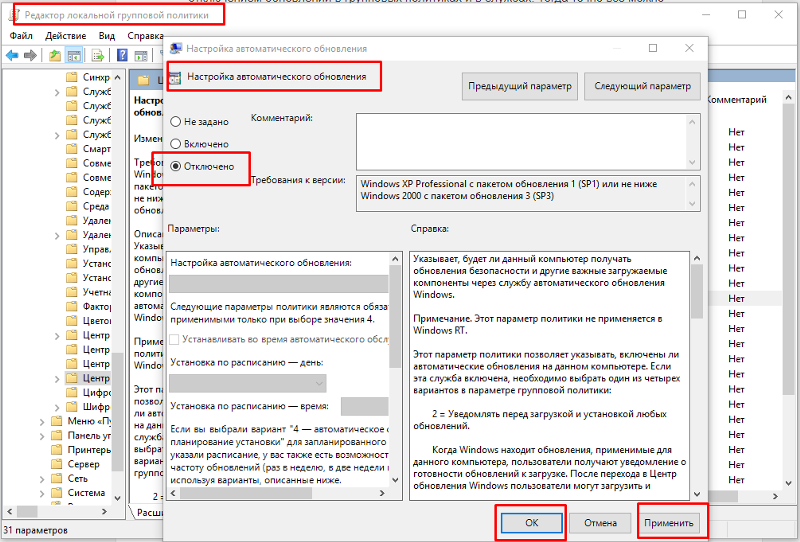
Task: Select the "Включено" radio button
Action: 176,144
